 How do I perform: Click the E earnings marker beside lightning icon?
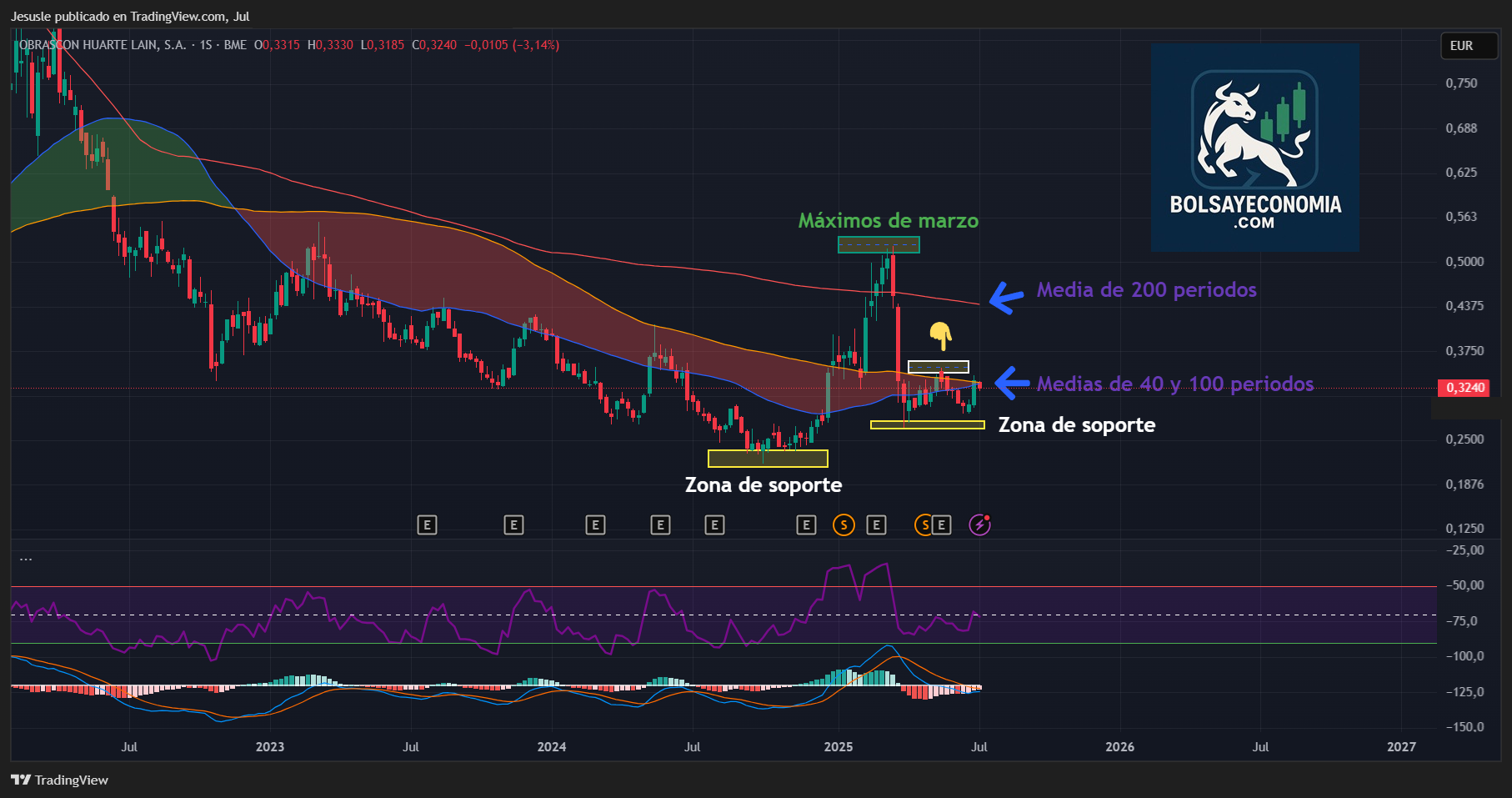942,524
